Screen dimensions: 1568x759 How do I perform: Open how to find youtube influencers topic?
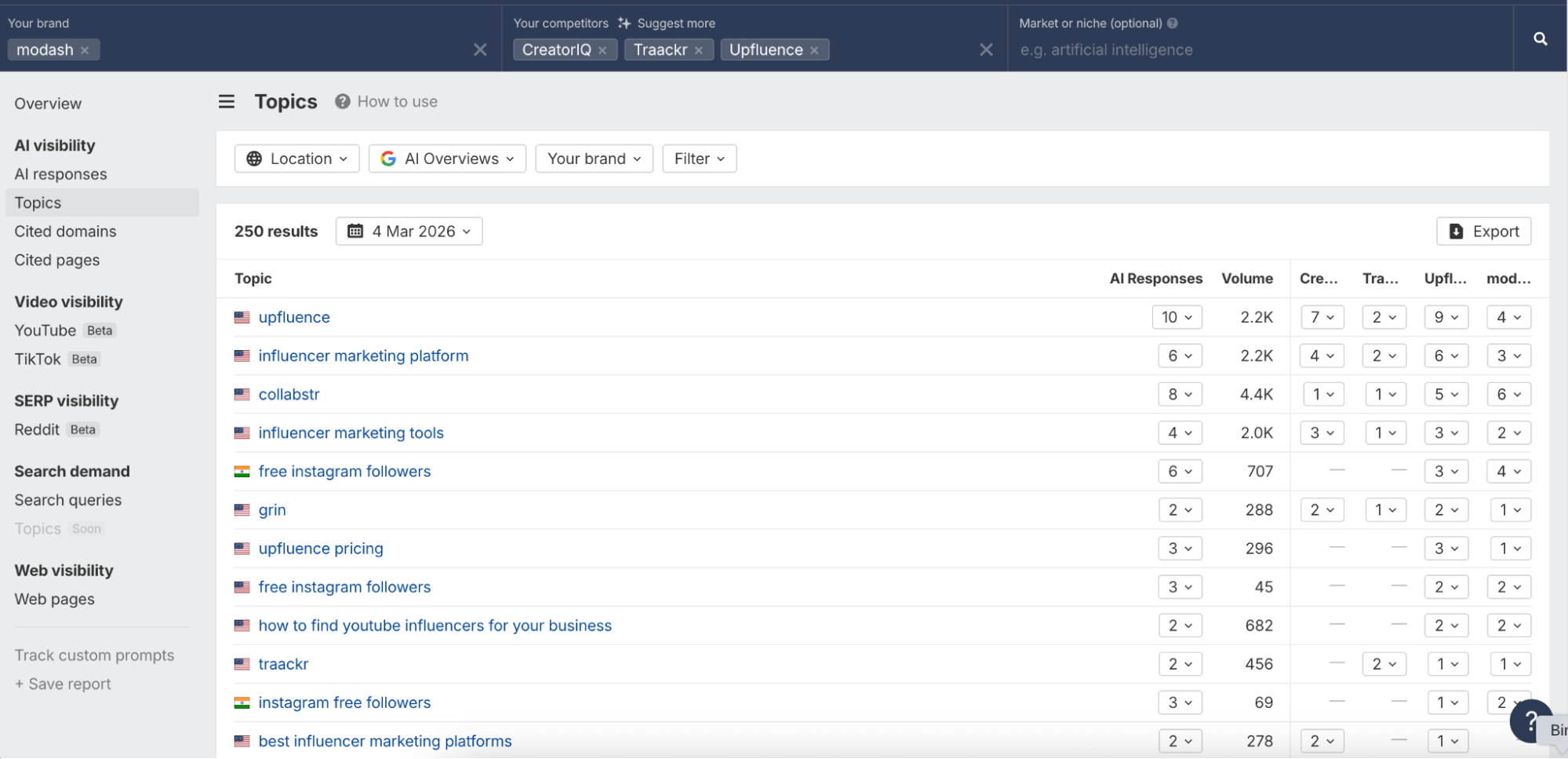[435, 626]
